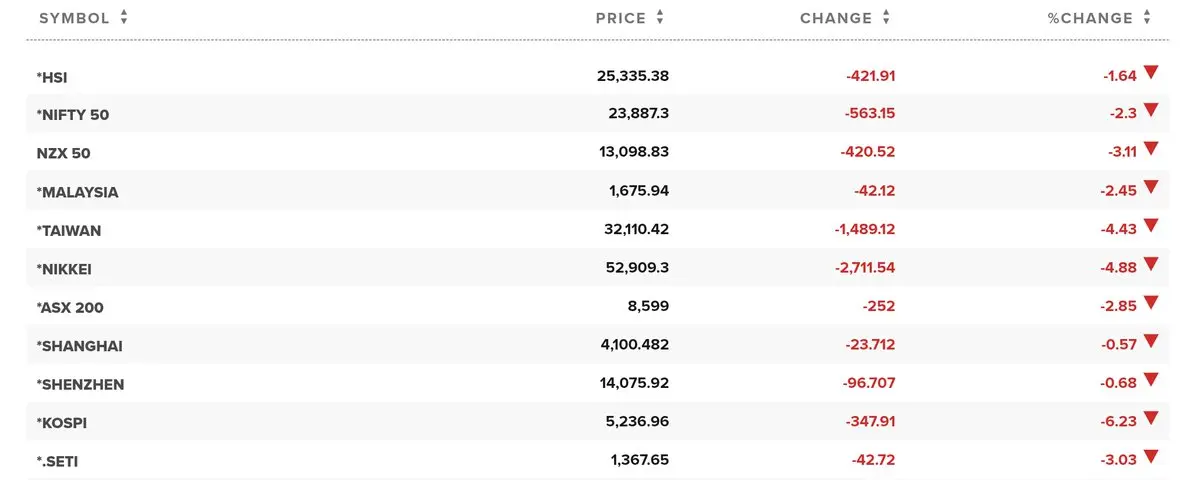Select the NZX 50 symbol

point(64,153)
